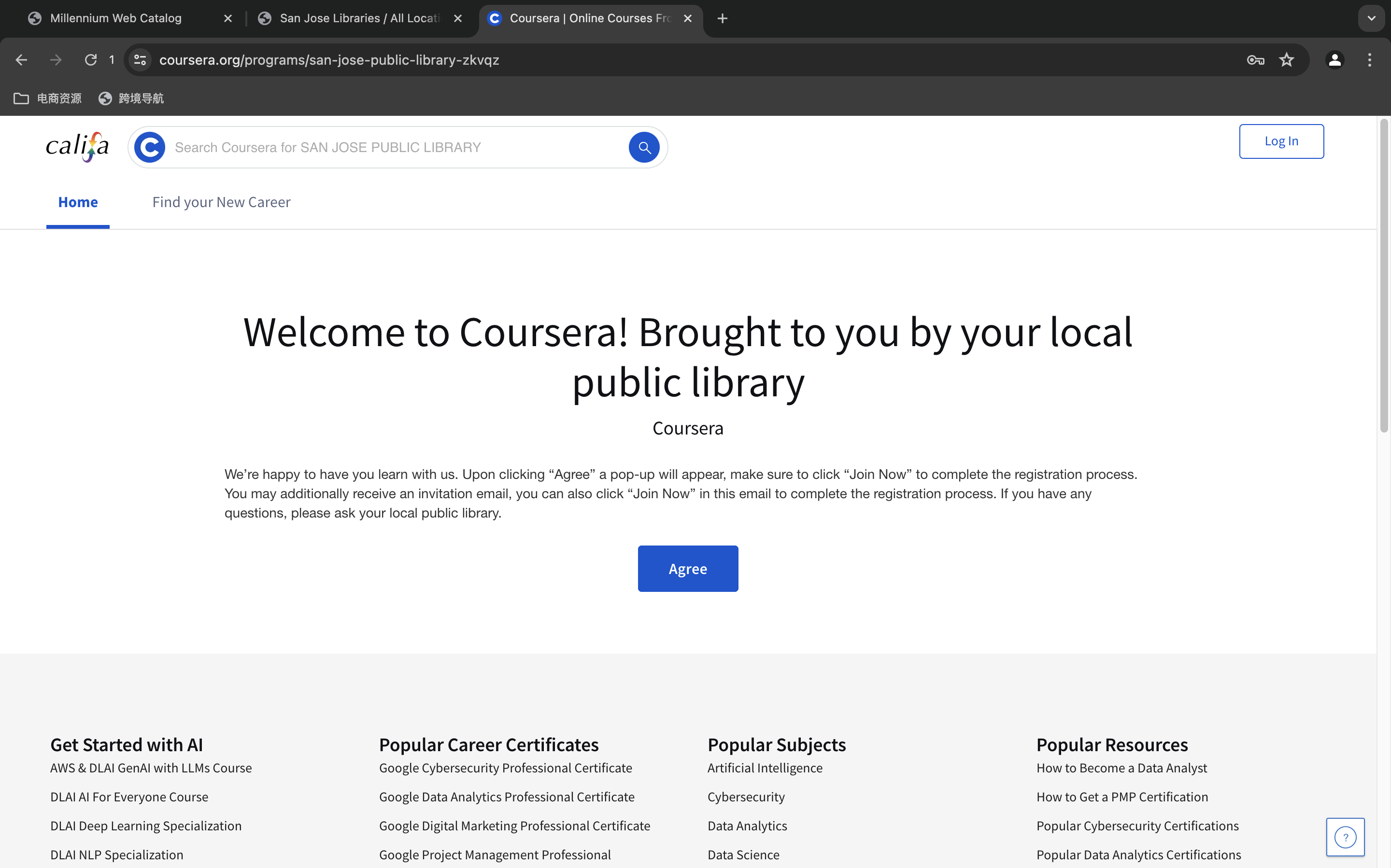Click the Popular Subjects heading
Image resolution: width=1391 pixels, height=868 pixels.
777,744
